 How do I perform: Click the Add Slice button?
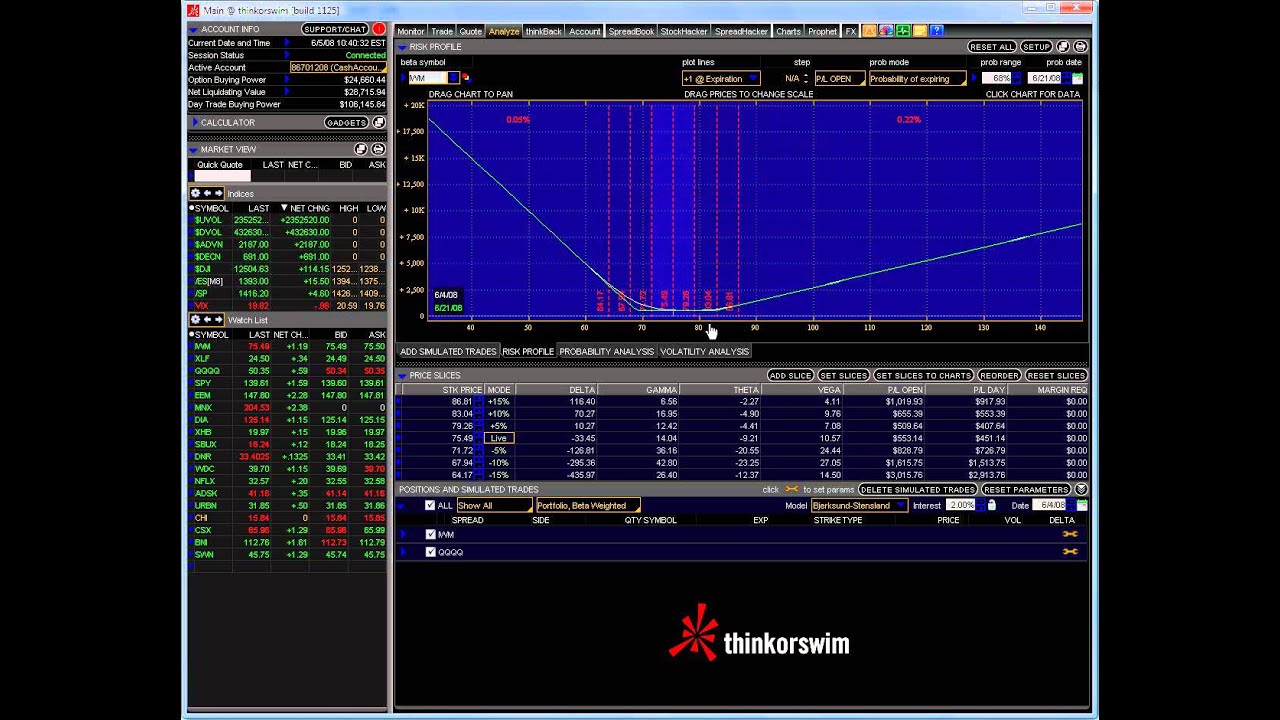790,376
